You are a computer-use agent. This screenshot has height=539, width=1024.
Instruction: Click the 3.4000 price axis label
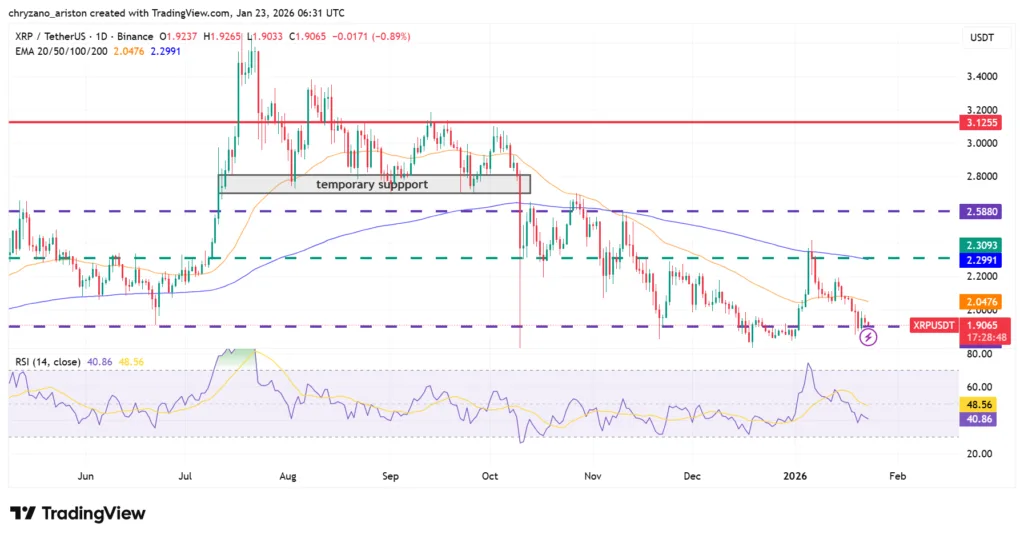coord(982,76)
